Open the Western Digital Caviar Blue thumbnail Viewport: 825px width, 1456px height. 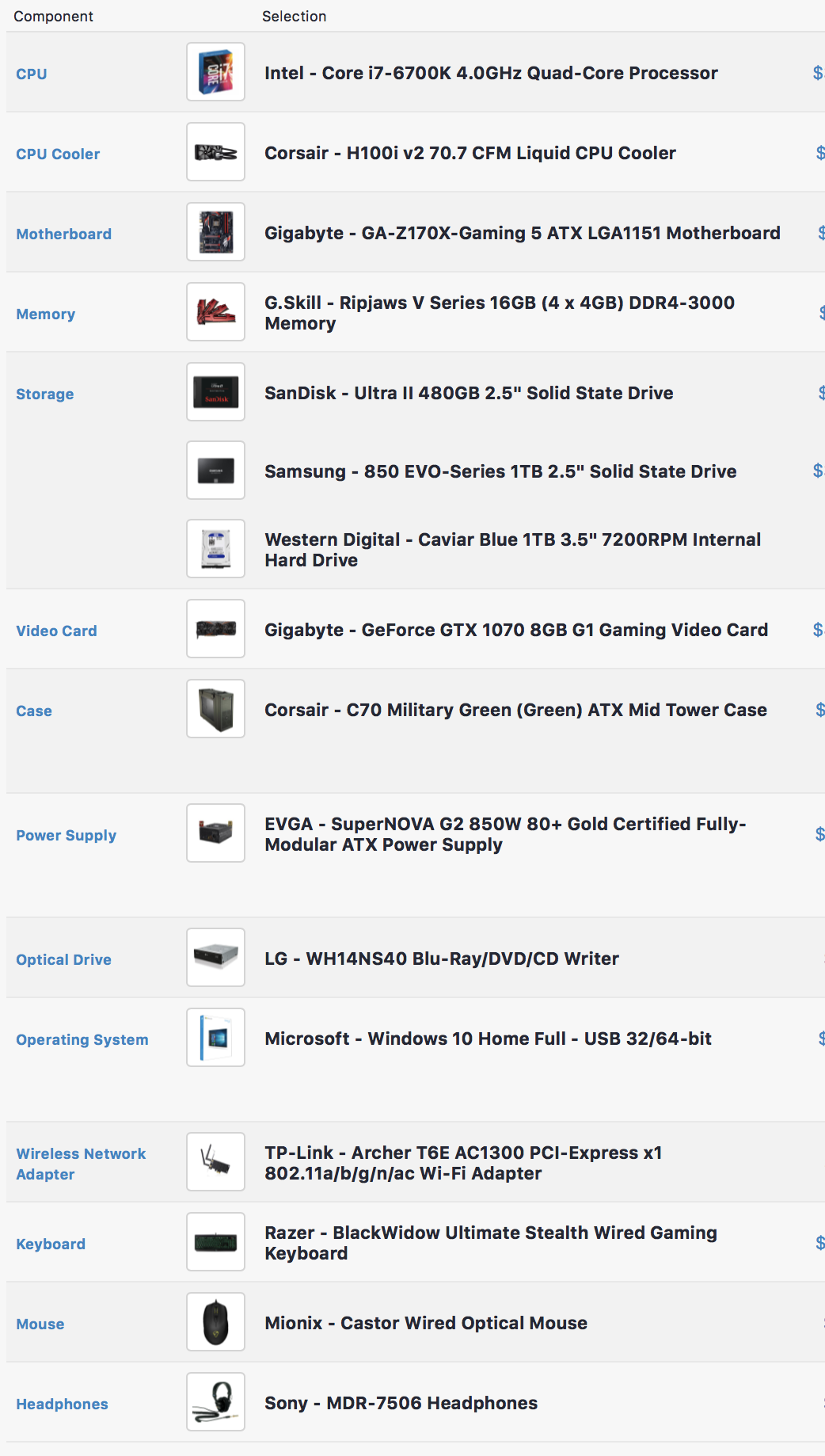215,549
